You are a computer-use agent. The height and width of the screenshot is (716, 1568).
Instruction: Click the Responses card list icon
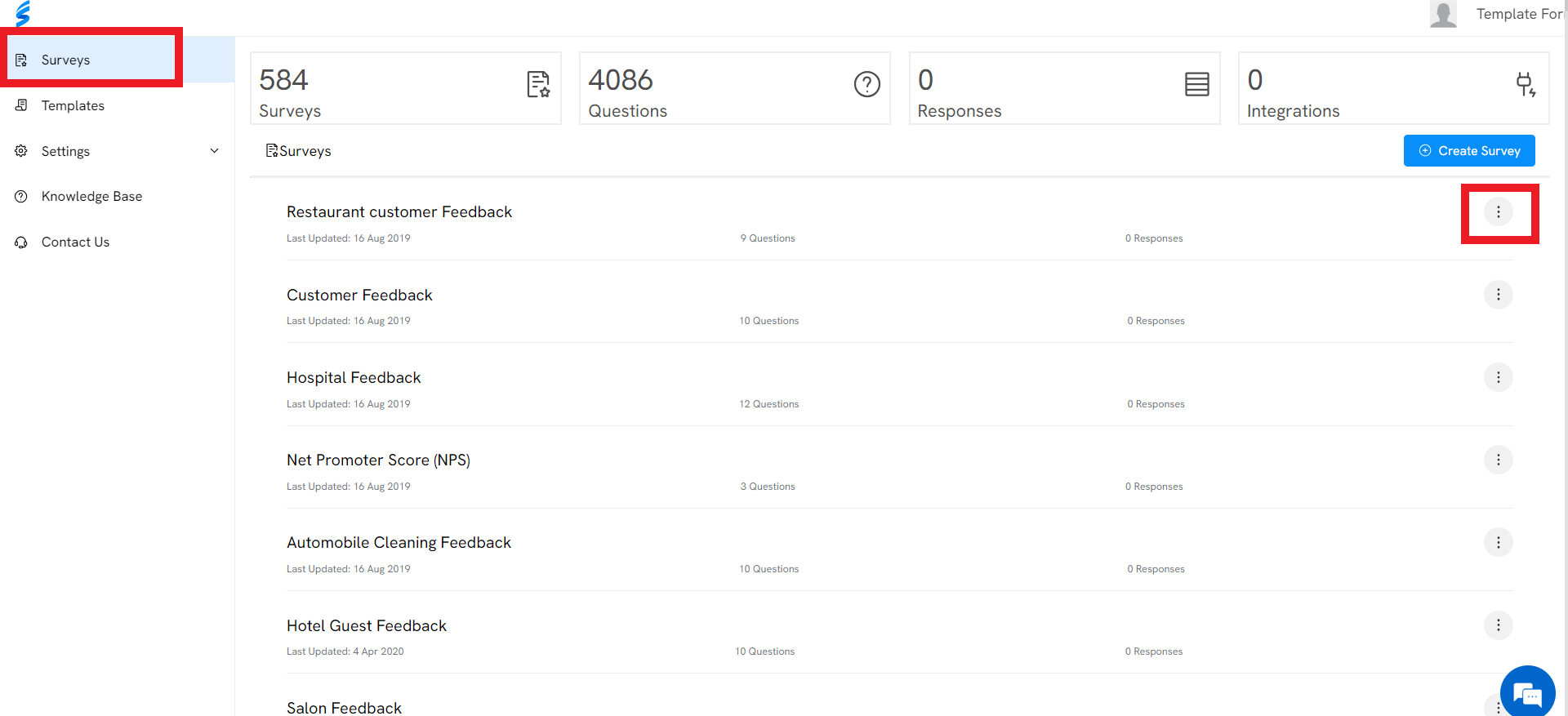tap(1197, 84)
